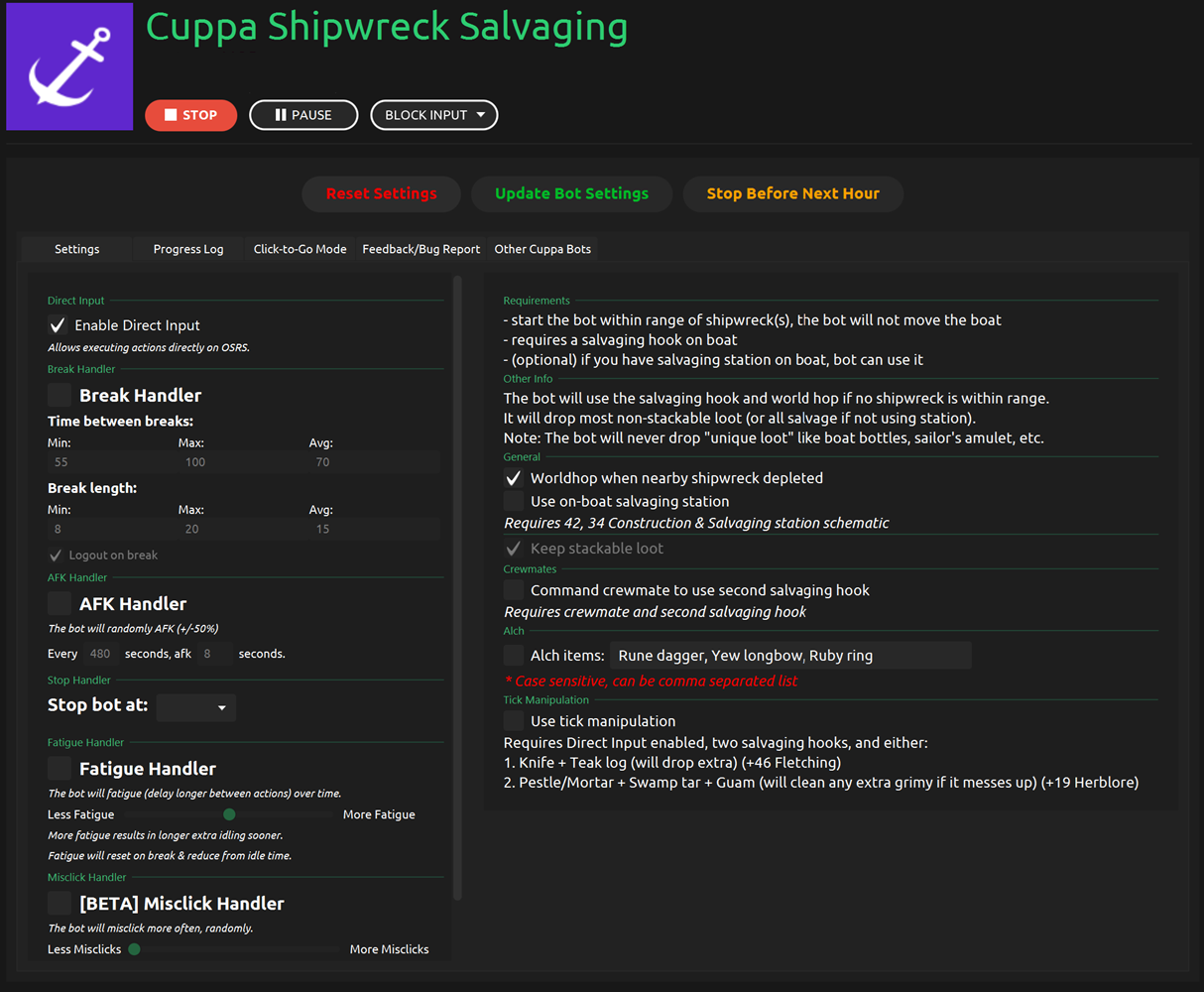Open the Feedback/Bug Report tab
The height and width of the screenshot is (992, 1204).
[421, 249]
